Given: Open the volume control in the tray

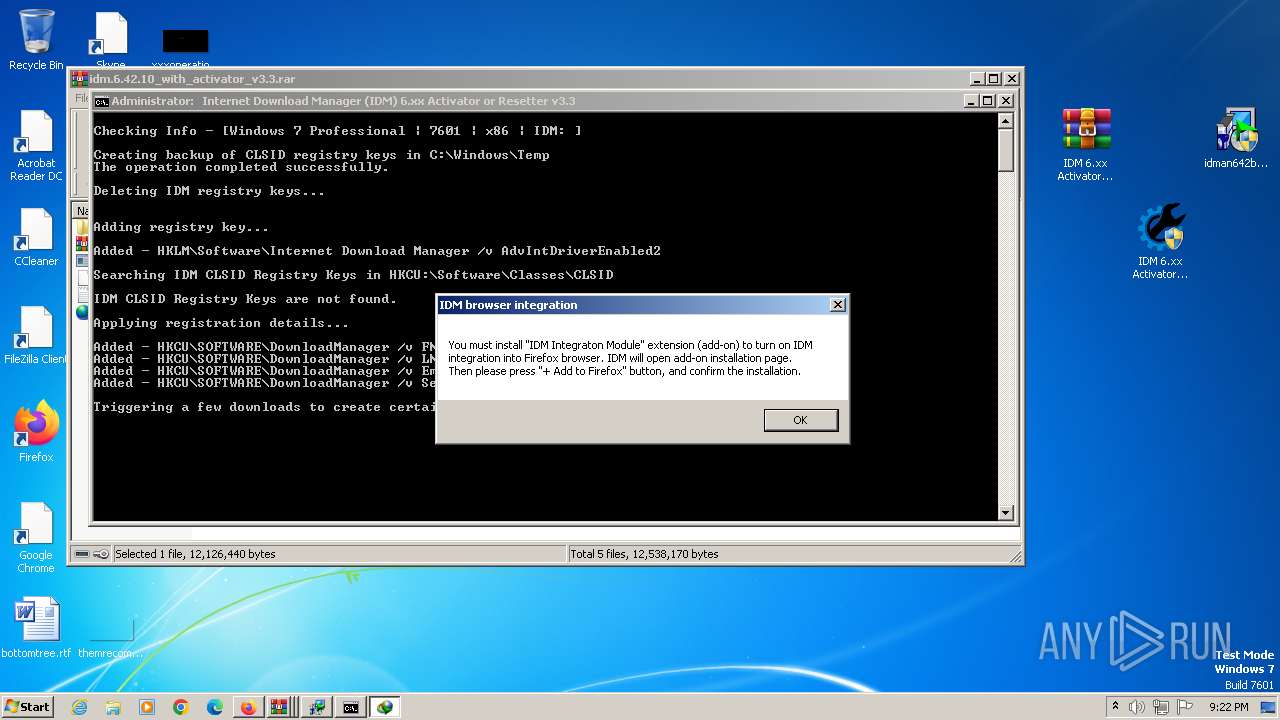Looking at the screenshot, I should coord(1137,707).
